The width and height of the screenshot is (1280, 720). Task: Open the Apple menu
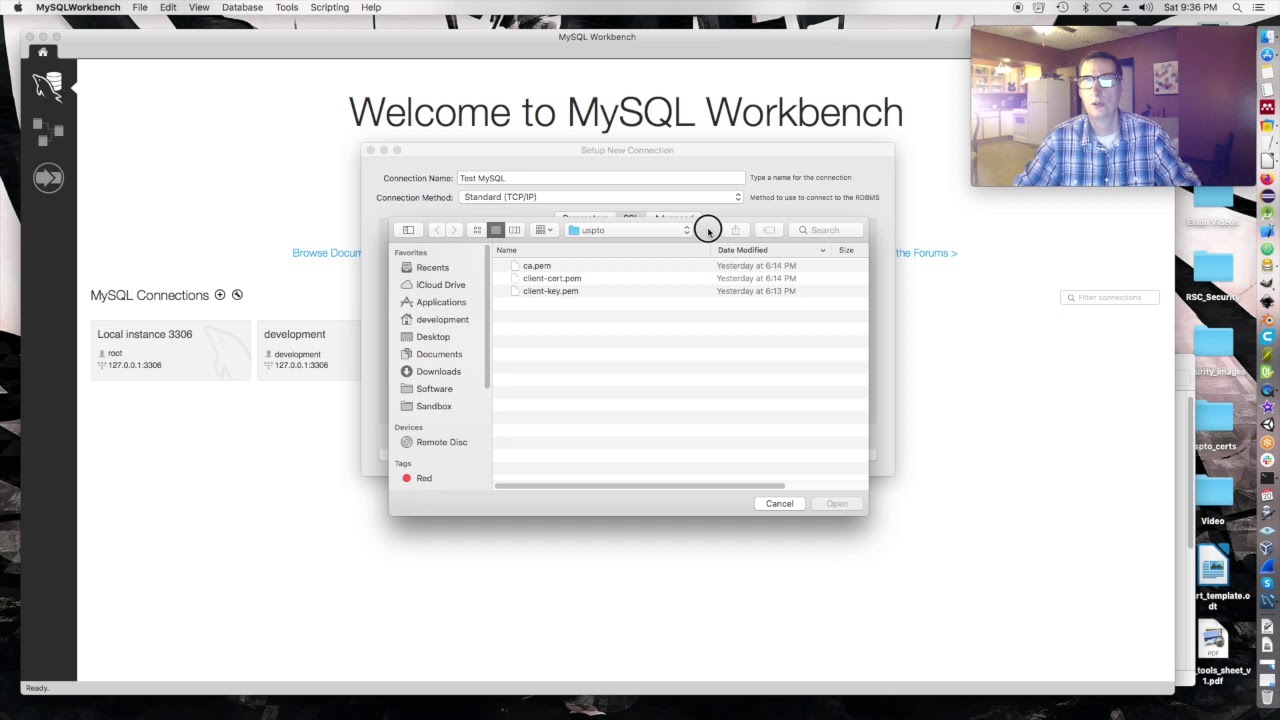(x=17, y=7)
